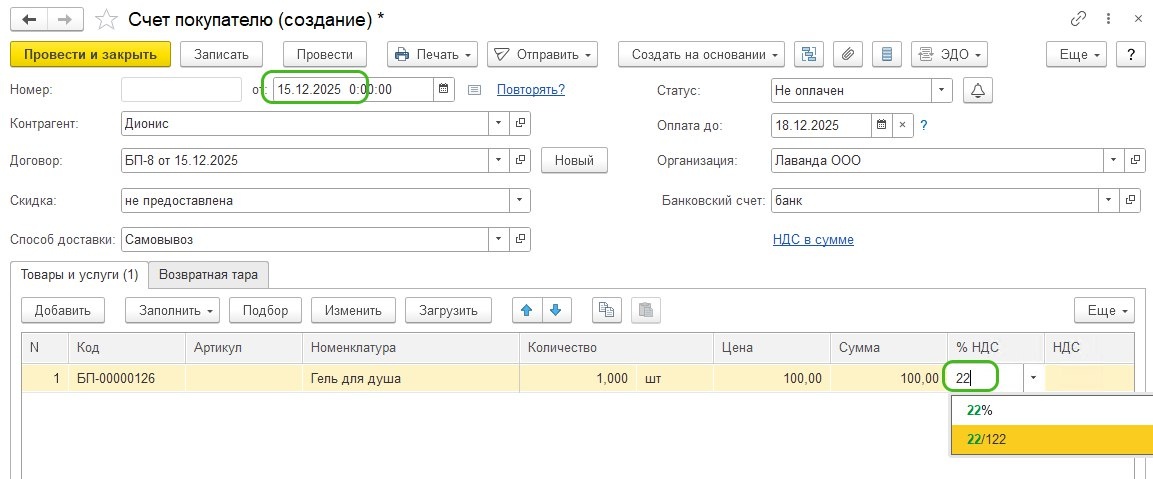Expand the Контрагент dropdown arrow
The height and width of the screenshot is (479, 1153).
tap(499, 124)
